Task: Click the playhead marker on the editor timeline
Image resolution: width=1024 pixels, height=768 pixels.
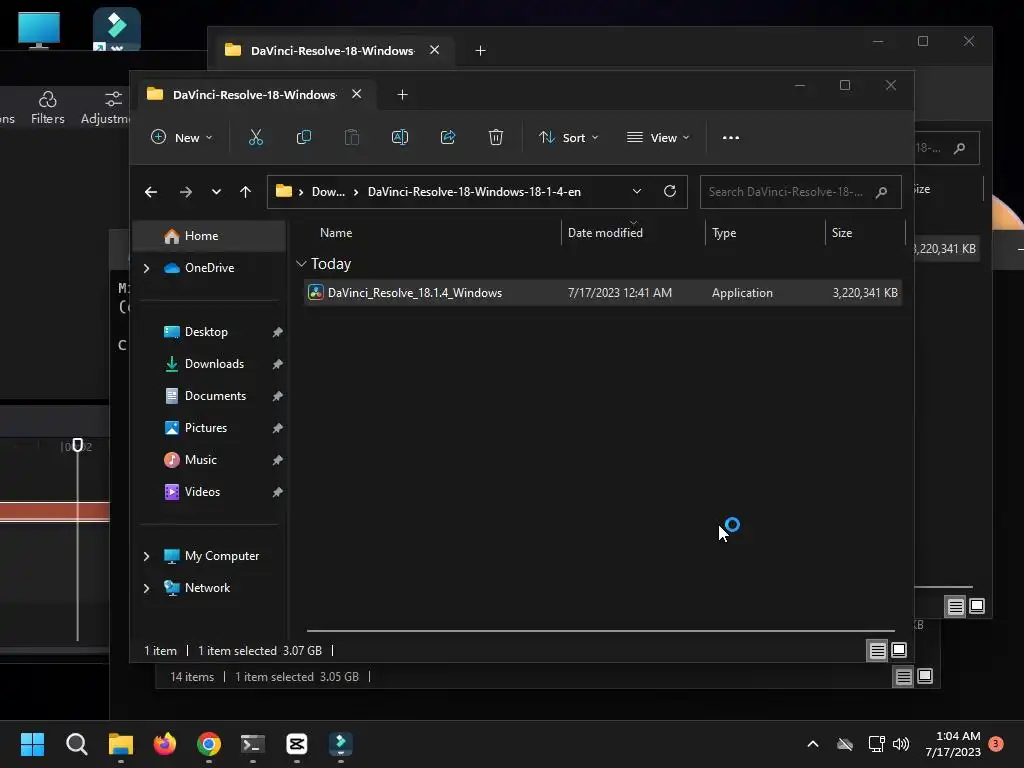Action: point(77,445)
